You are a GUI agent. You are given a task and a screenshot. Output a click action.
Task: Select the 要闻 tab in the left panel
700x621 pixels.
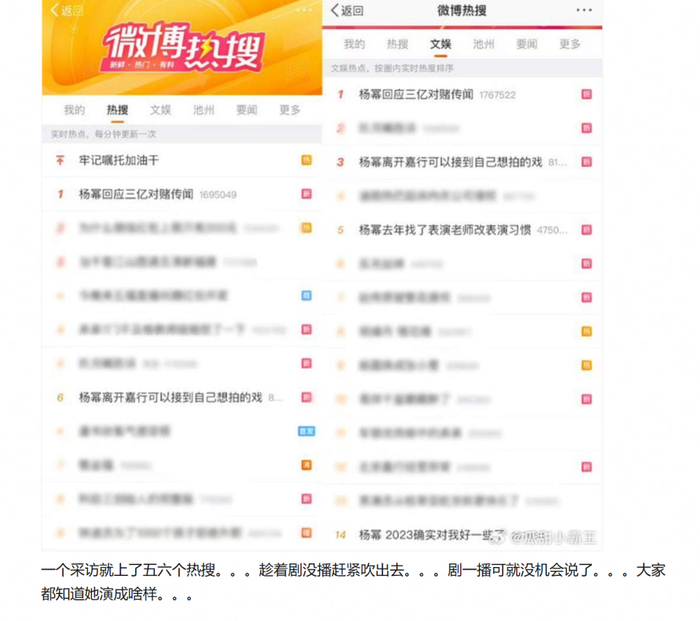coord(246,110)
